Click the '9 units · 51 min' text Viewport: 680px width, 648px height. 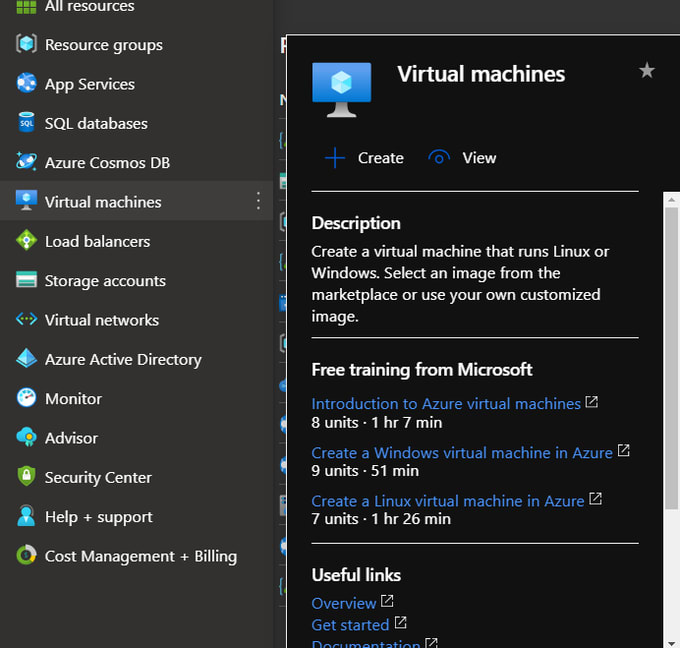tap(365, 471)
